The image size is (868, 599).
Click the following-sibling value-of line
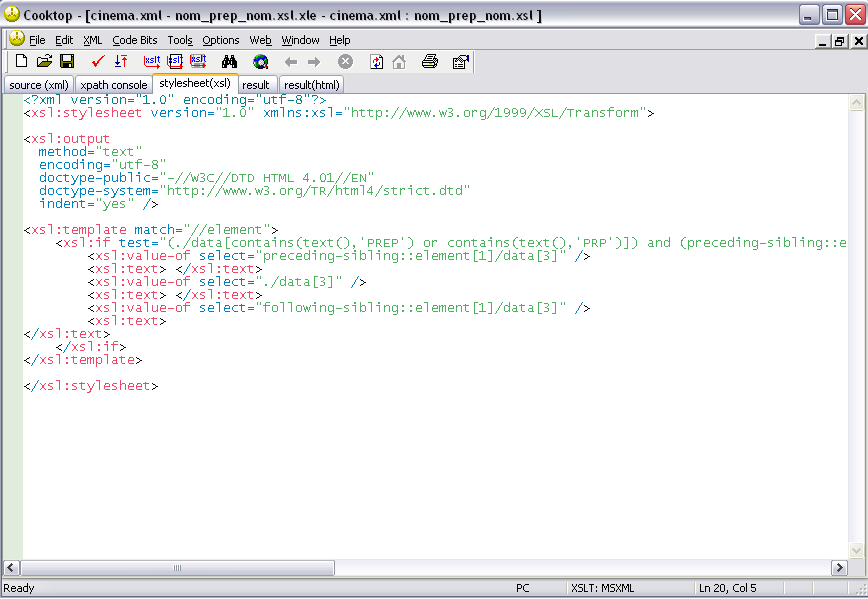pyautogui.click(x=339, y=308)
